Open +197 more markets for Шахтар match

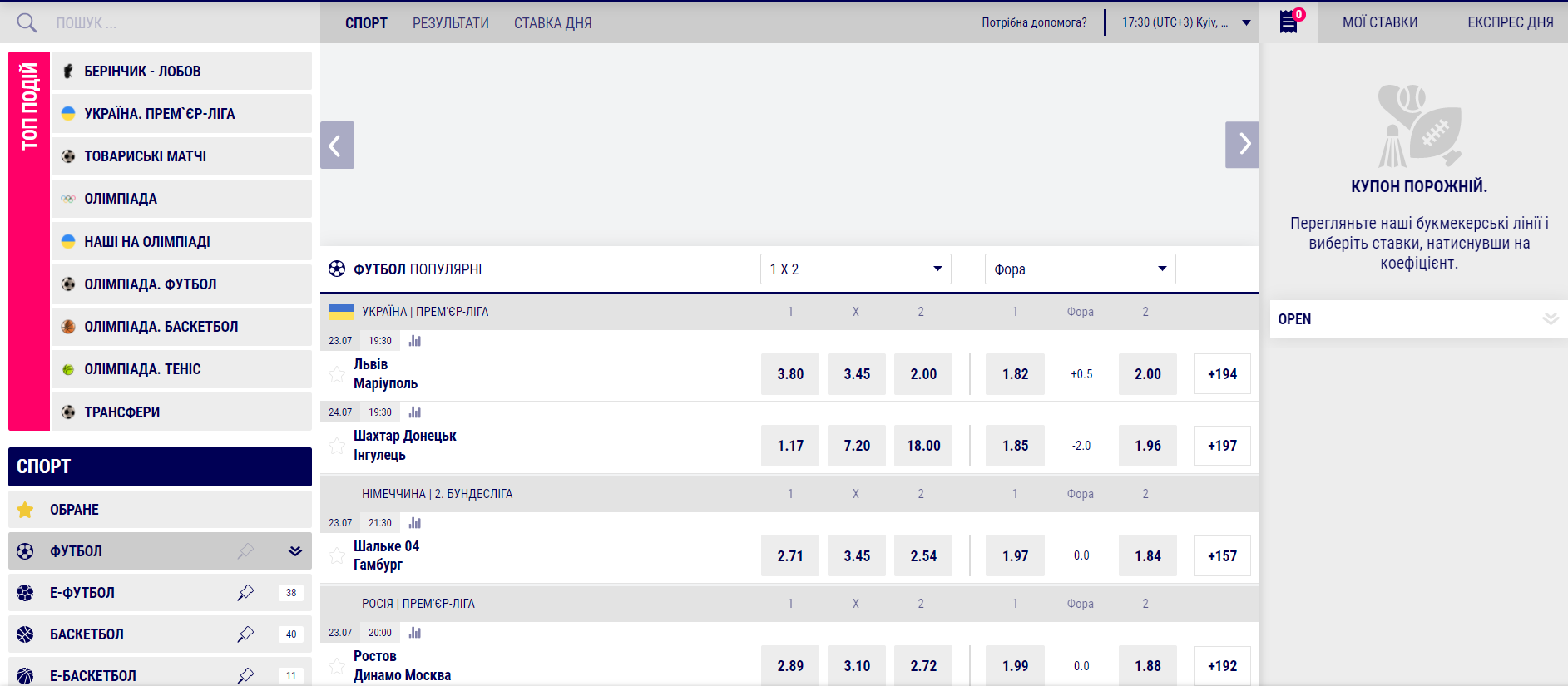pyautogui.click(x=1222, y=446)
